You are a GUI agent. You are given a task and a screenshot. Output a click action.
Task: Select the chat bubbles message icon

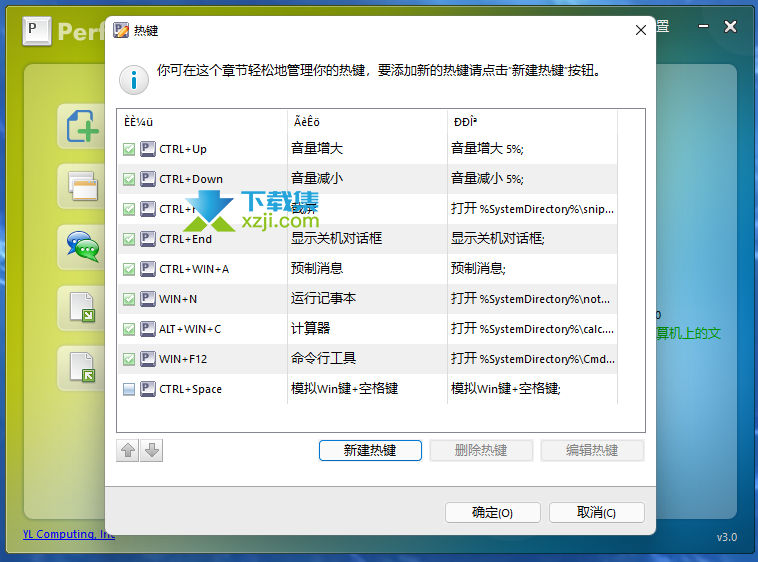[83, 246]
